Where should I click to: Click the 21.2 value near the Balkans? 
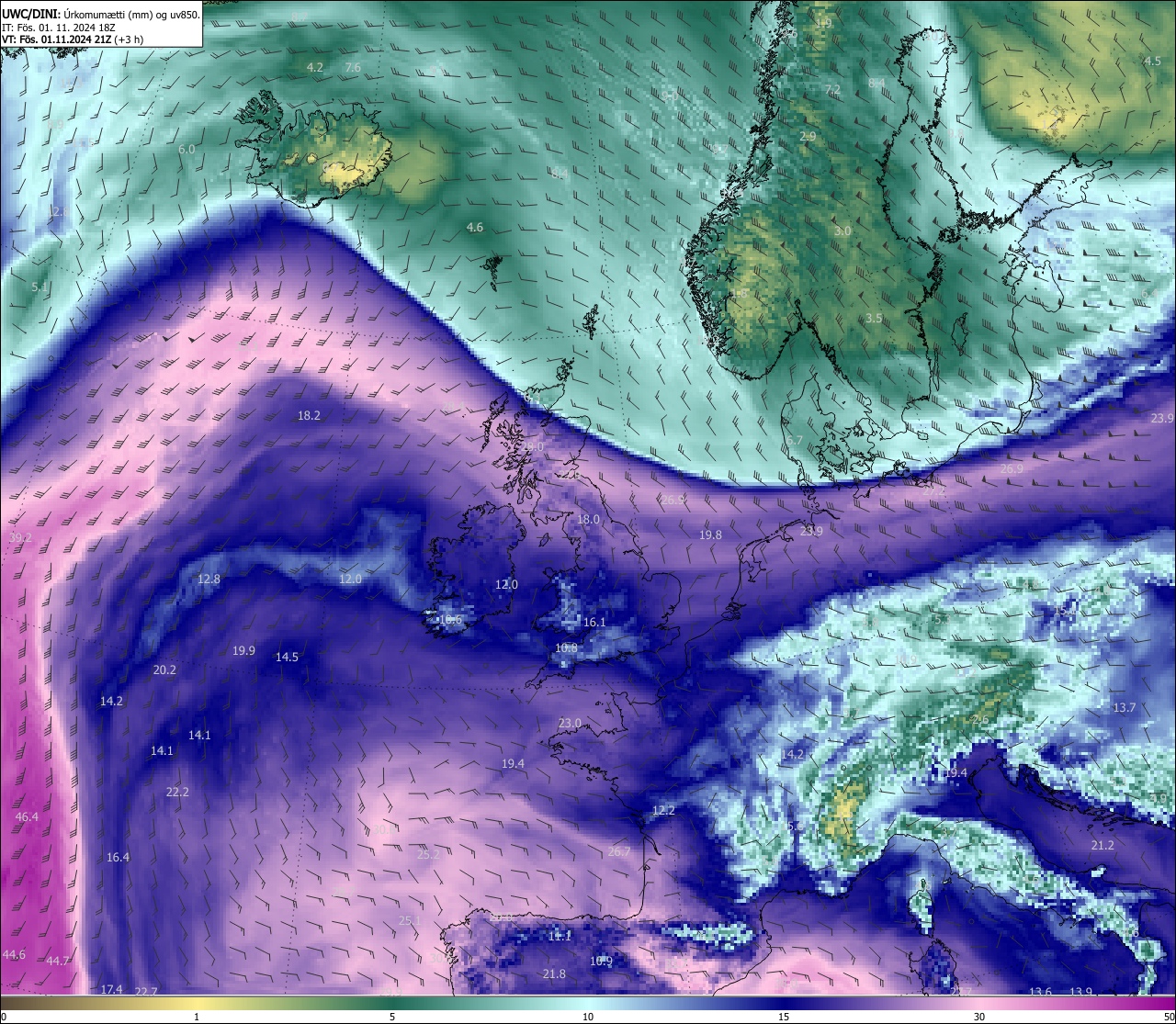click(x=1102, y=845)
